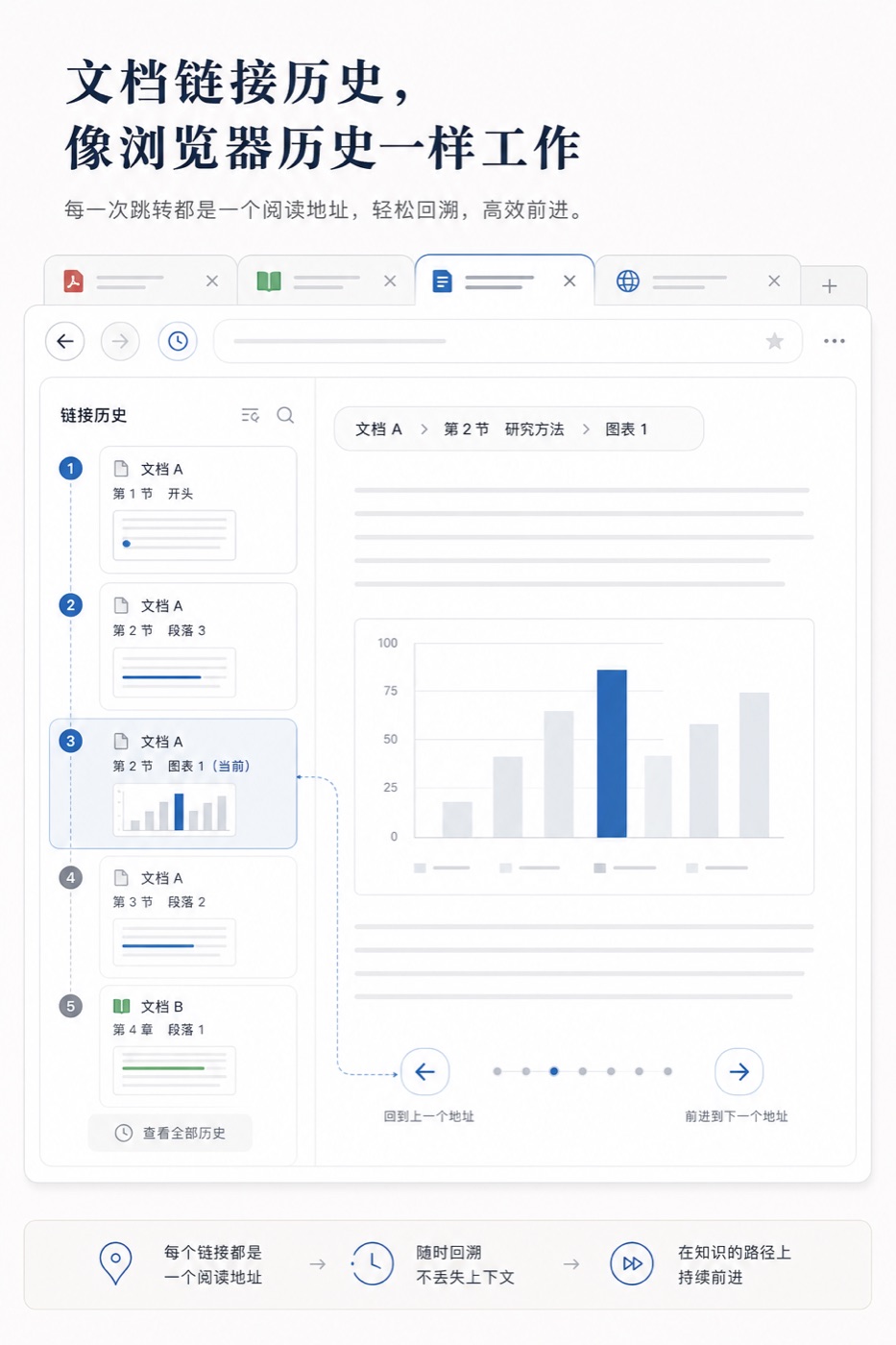Image resolution: width=896 pixels, height=1345 pixels.
Task: Click the clock icon next to 随时回溯
Action: [x=373, y=1263]
